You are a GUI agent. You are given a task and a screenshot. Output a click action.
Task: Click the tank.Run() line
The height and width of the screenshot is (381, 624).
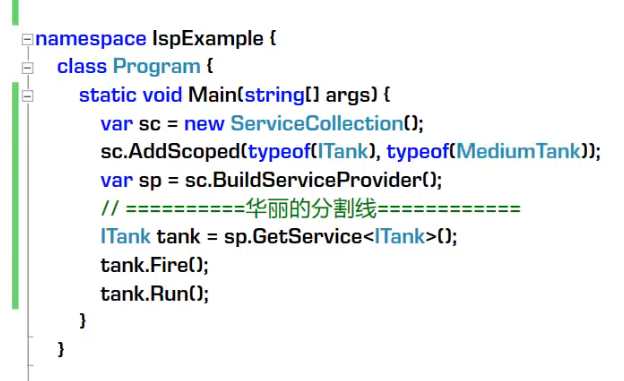(154, 294)
